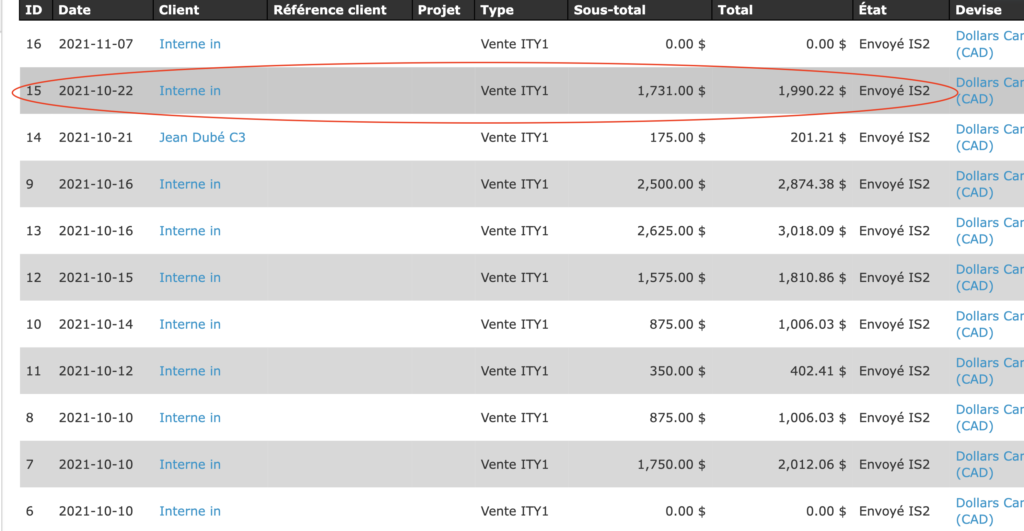This screenshot has width=1024, height=531.
Task: Open the Jean Dubé C3 client link
Action: coord(202,138)
